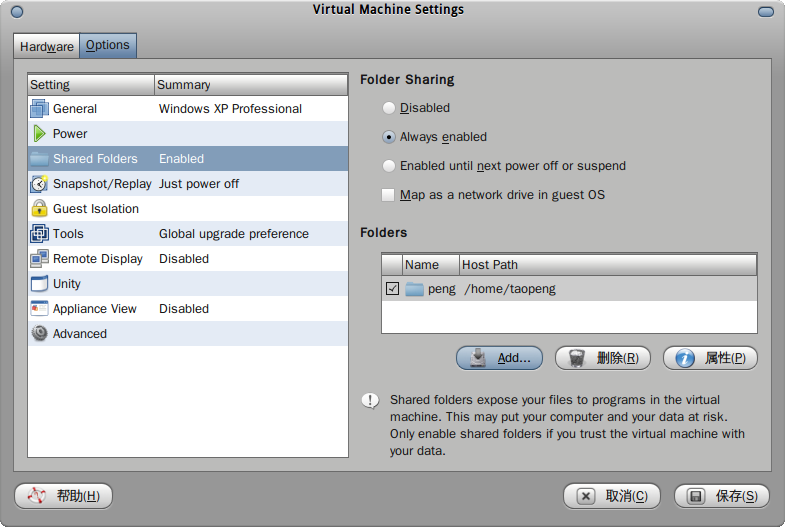Select the Tools setting label
This screenshot has width=785, height=527.
(x=68, y=234)
